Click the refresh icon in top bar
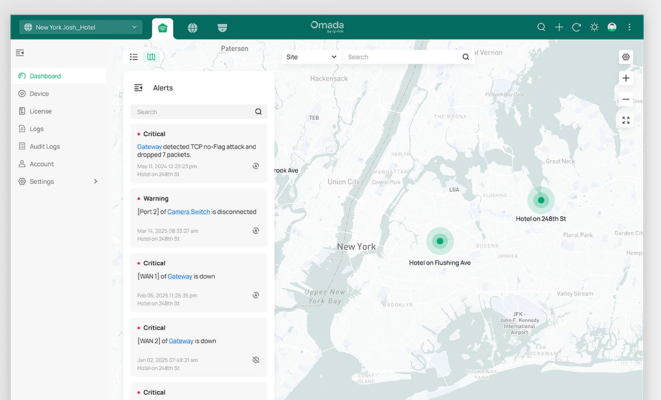The image size is (661, 400). [576, 28]
